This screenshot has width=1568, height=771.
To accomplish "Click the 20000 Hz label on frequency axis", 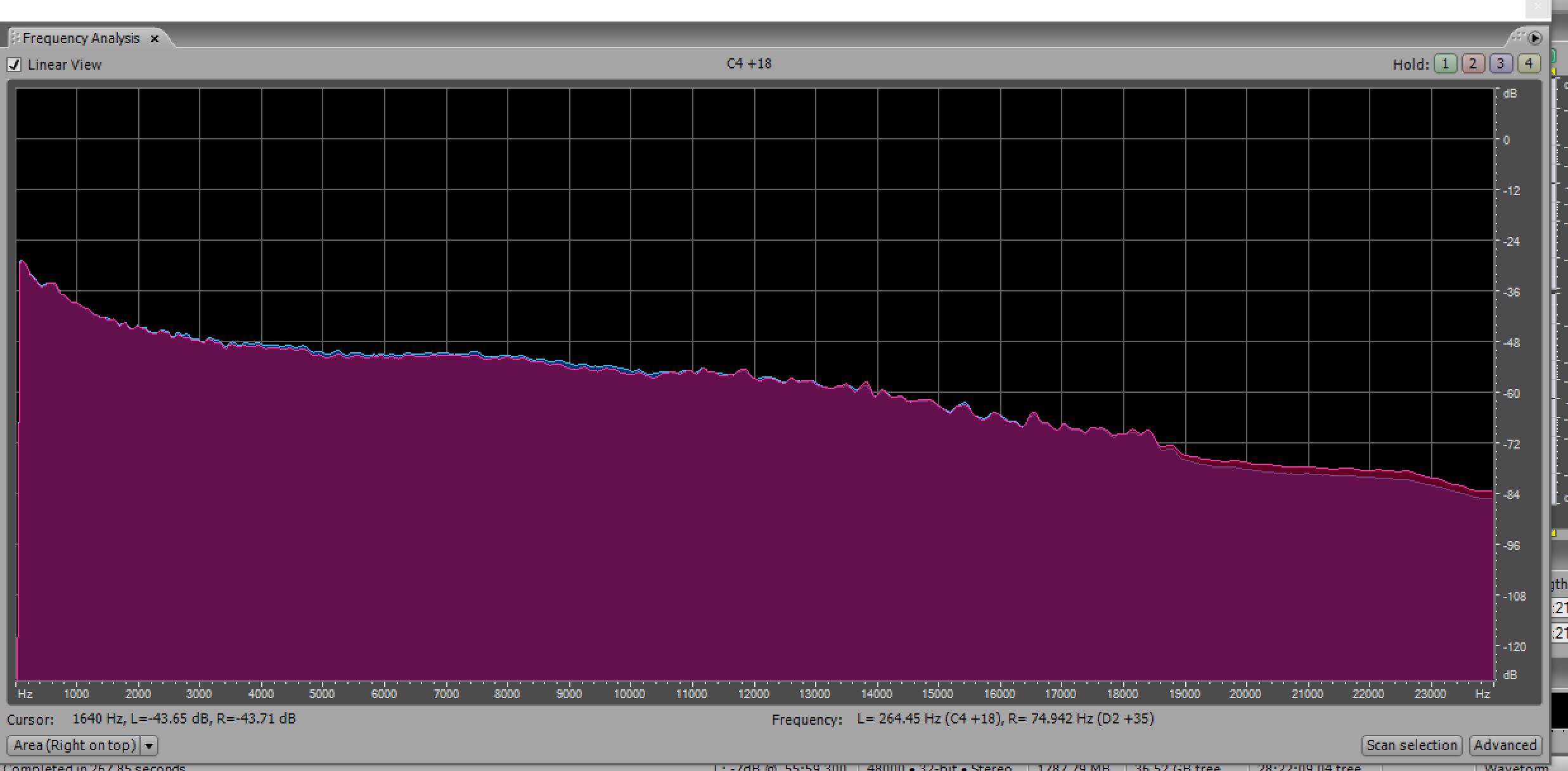I will click(x=1245, y=694).
